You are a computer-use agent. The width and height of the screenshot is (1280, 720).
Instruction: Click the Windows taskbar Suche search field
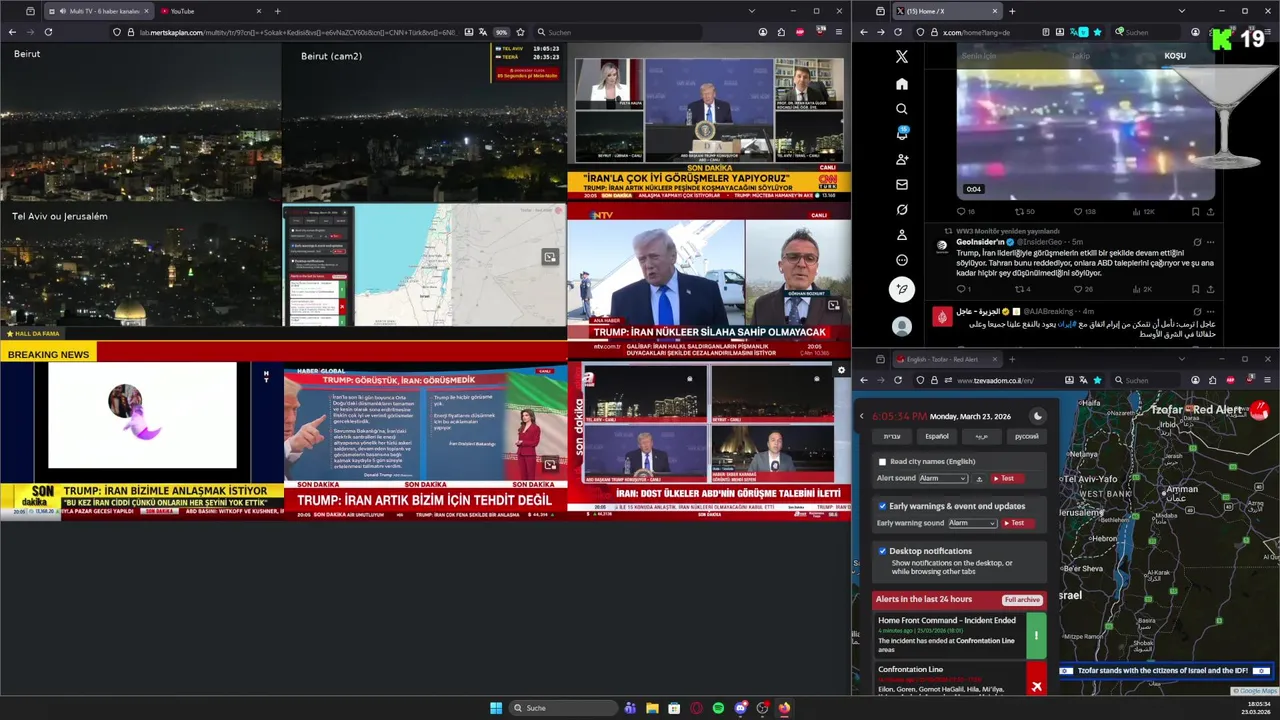coord(563,708)
